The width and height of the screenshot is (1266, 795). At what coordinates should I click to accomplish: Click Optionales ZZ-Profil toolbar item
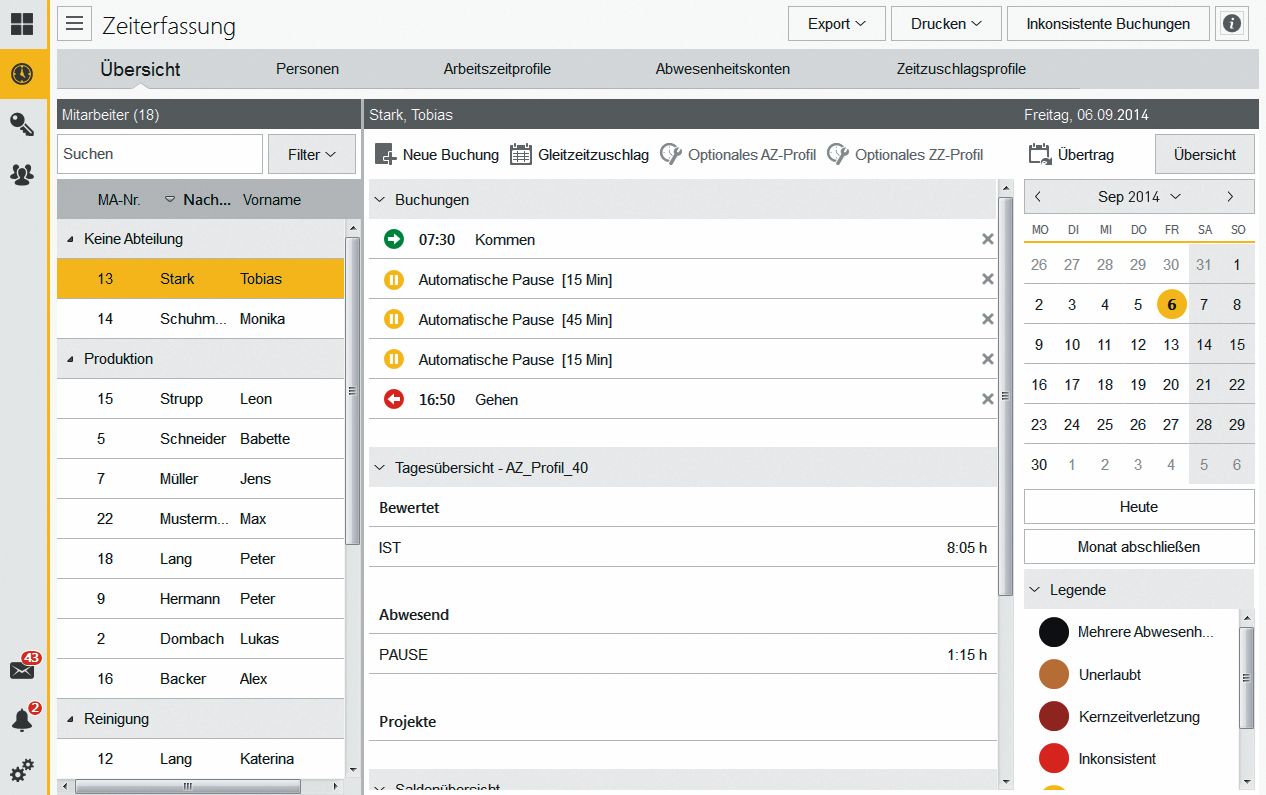[905, 155]
